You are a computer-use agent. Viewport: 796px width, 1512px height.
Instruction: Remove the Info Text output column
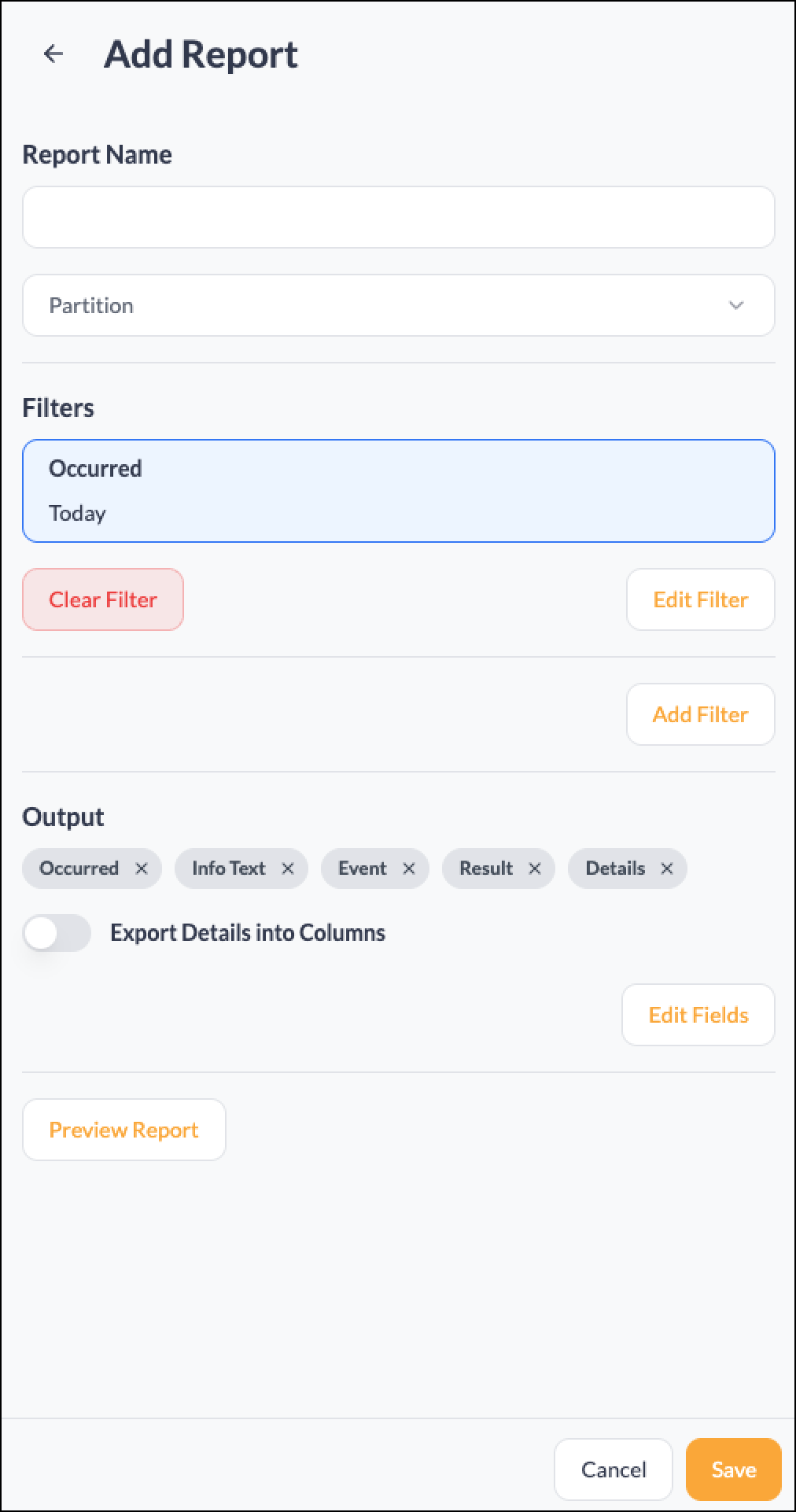288,868
